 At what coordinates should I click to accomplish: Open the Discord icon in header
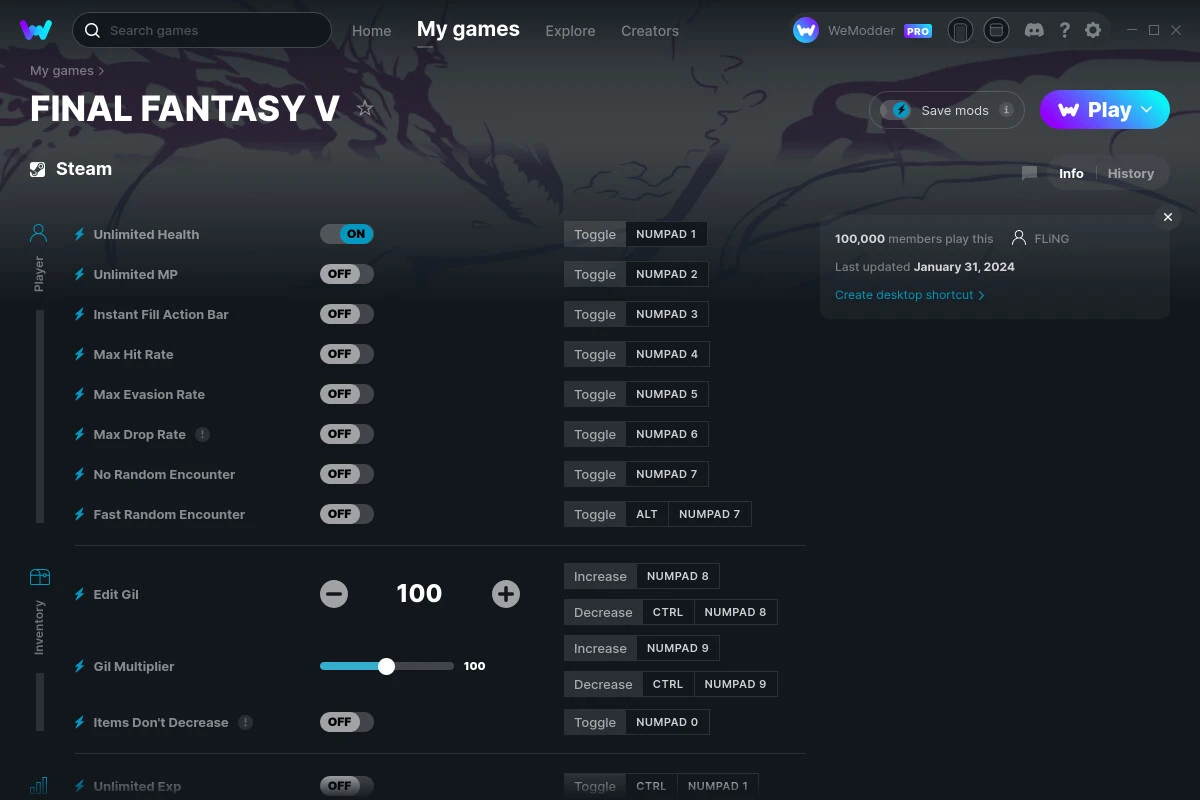tap(1034, 30)
